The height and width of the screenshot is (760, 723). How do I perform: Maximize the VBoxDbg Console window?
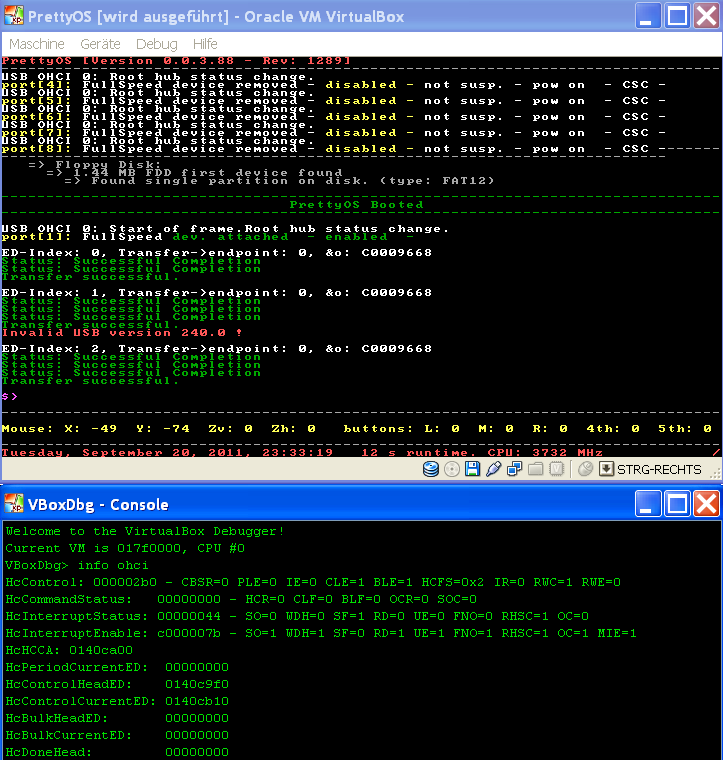pos(677,504)
